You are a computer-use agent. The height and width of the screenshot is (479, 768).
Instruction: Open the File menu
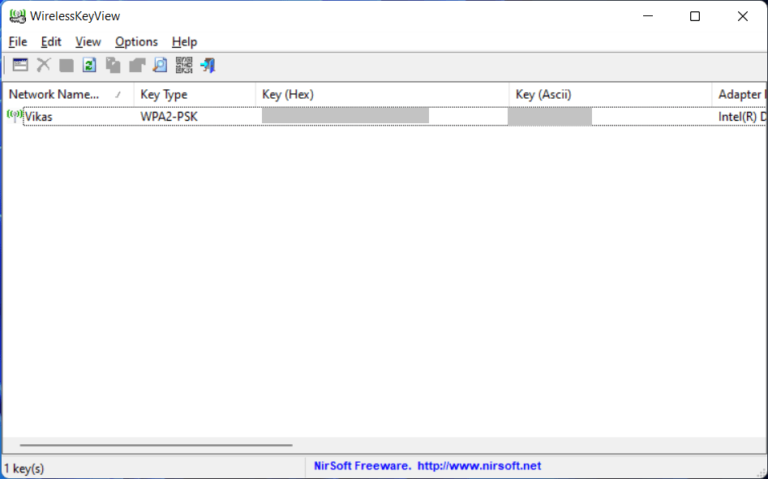coord(18,42)
